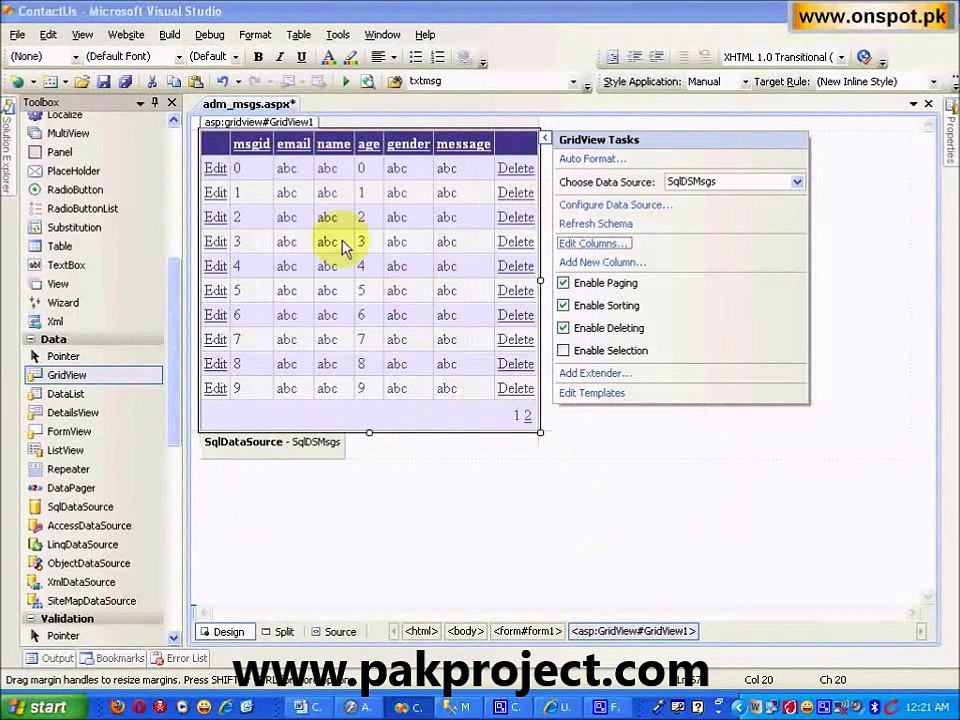Open the Style Application Manual dropdown
The height and width of the screenshot is (720, 960).
744,82
